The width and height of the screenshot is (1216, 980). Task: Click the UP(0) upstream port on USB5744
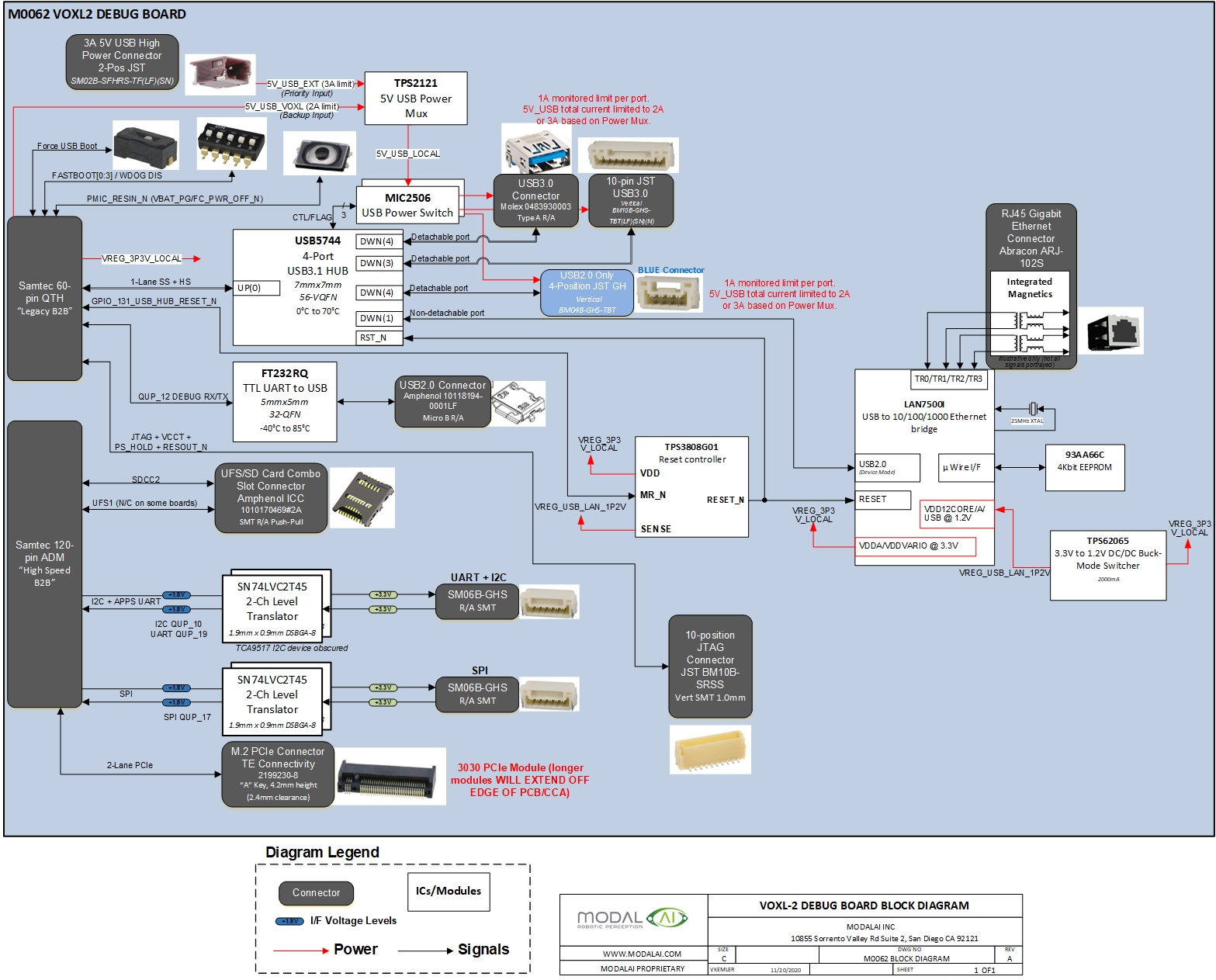pos(257,288)
